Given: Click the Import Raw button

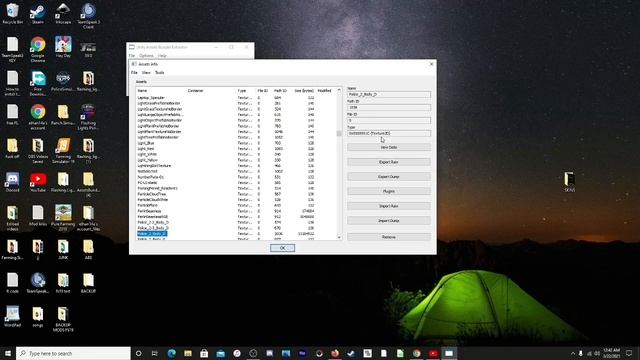Looking at the screenshot, I should (x=389, y=206).
